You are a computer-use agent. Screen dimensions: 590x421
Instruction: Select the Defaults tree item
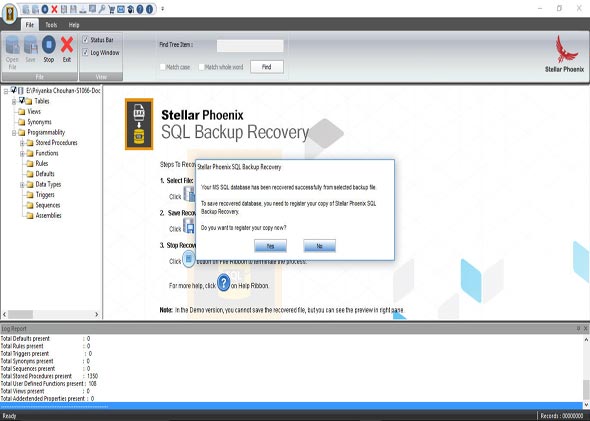45,174
